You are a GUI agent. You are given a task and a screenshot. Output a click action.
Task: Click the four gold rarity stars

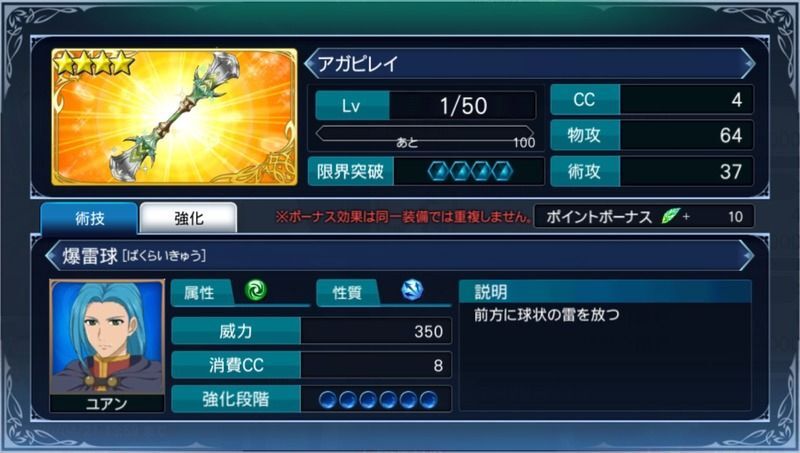pos(93,63)
